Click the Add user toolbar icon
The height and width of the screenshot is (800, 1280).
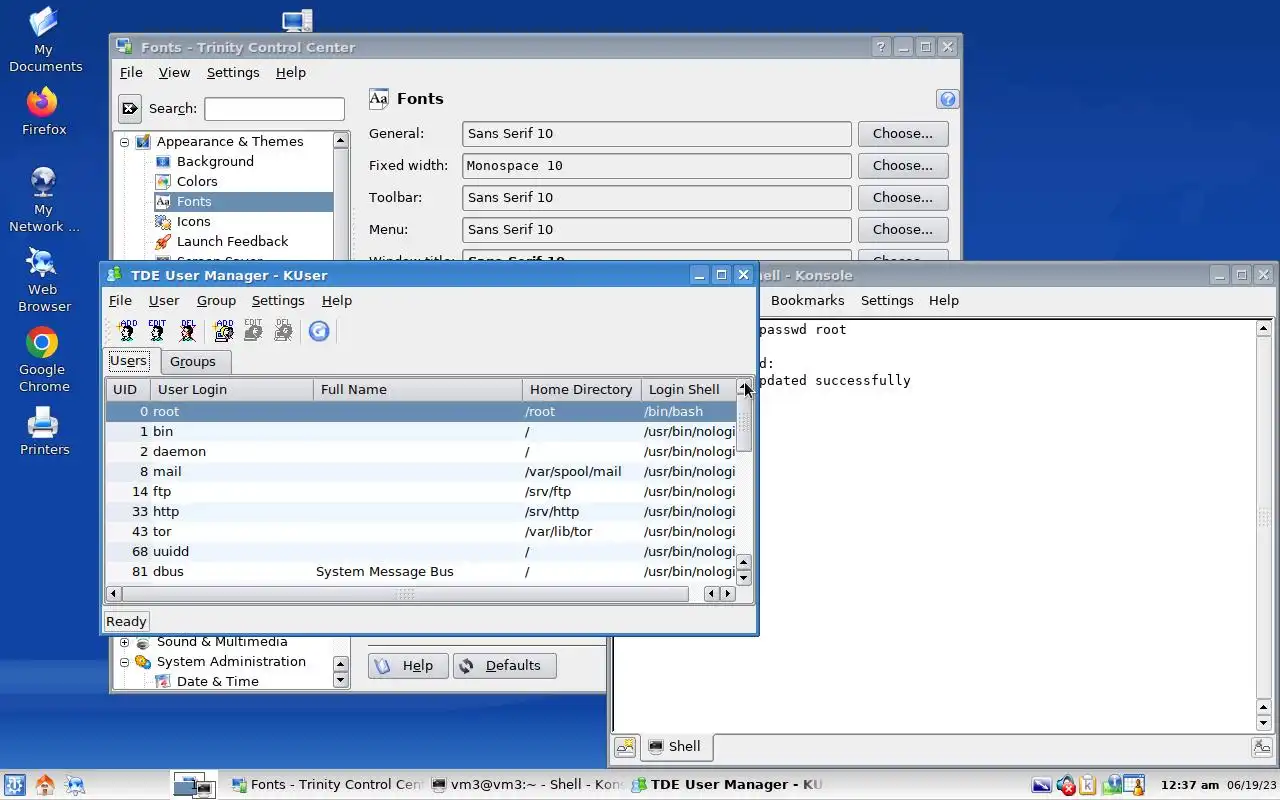point(127,331)
